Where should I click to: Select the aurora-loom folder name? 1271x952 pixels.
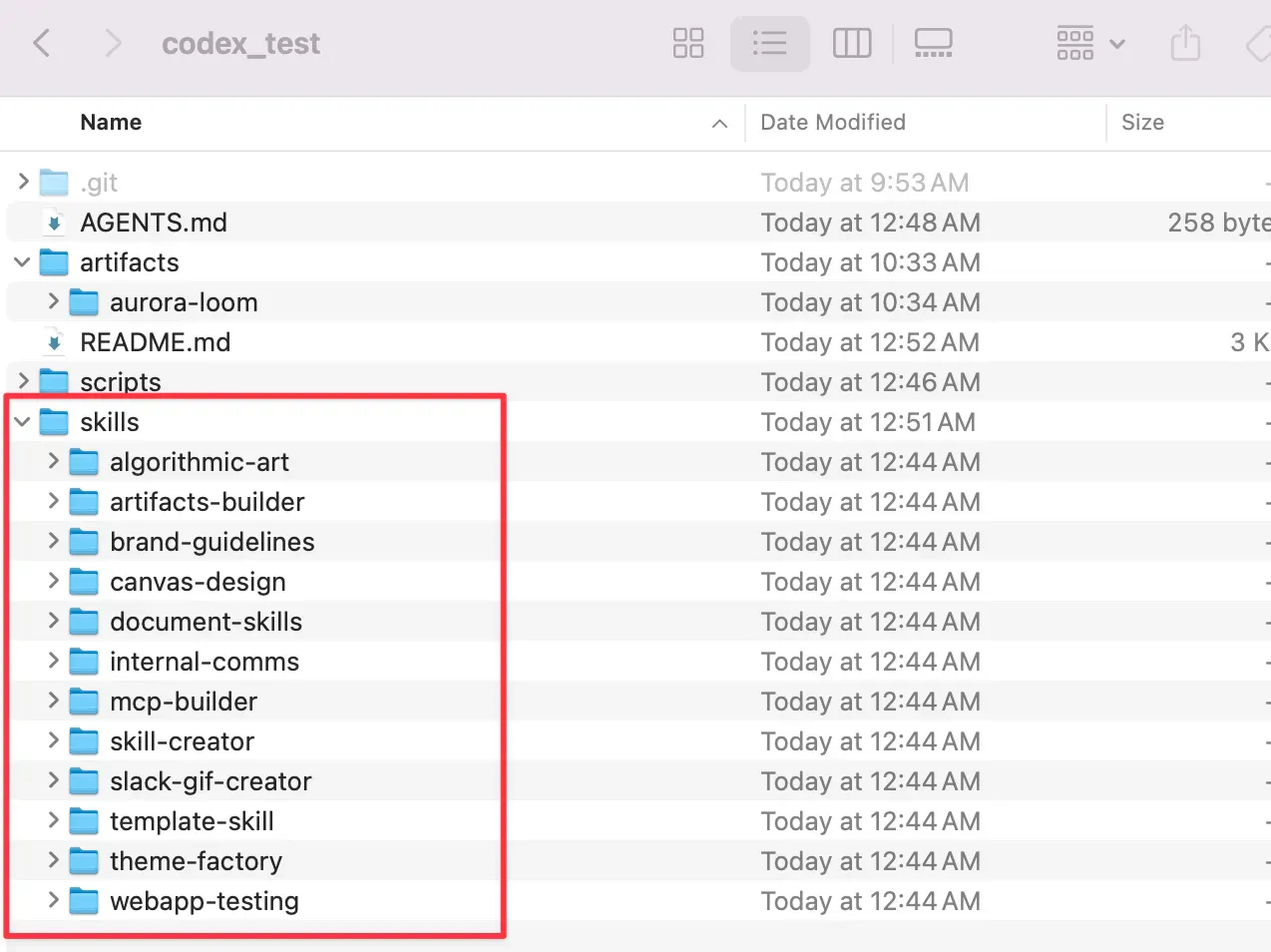point(184,302)
